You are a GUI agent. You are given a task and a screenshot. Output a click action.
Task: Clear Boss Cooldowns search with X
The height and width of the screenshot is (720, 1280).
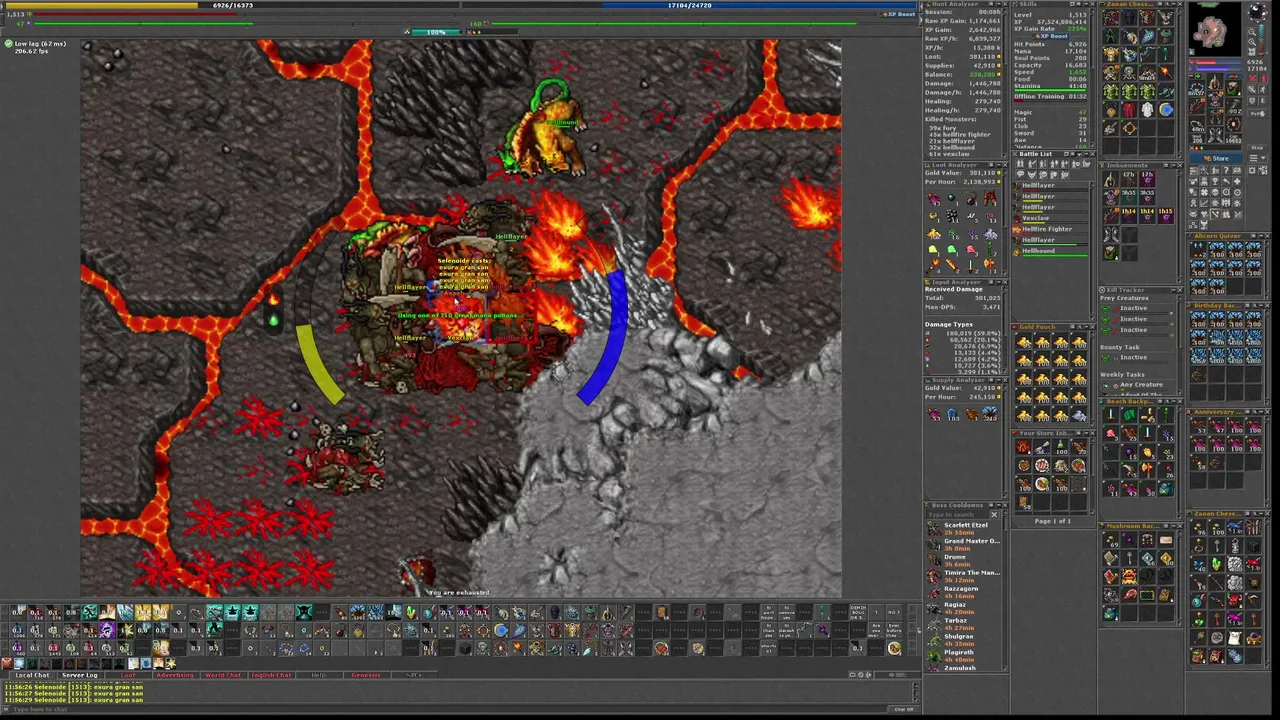coord(994,515)
